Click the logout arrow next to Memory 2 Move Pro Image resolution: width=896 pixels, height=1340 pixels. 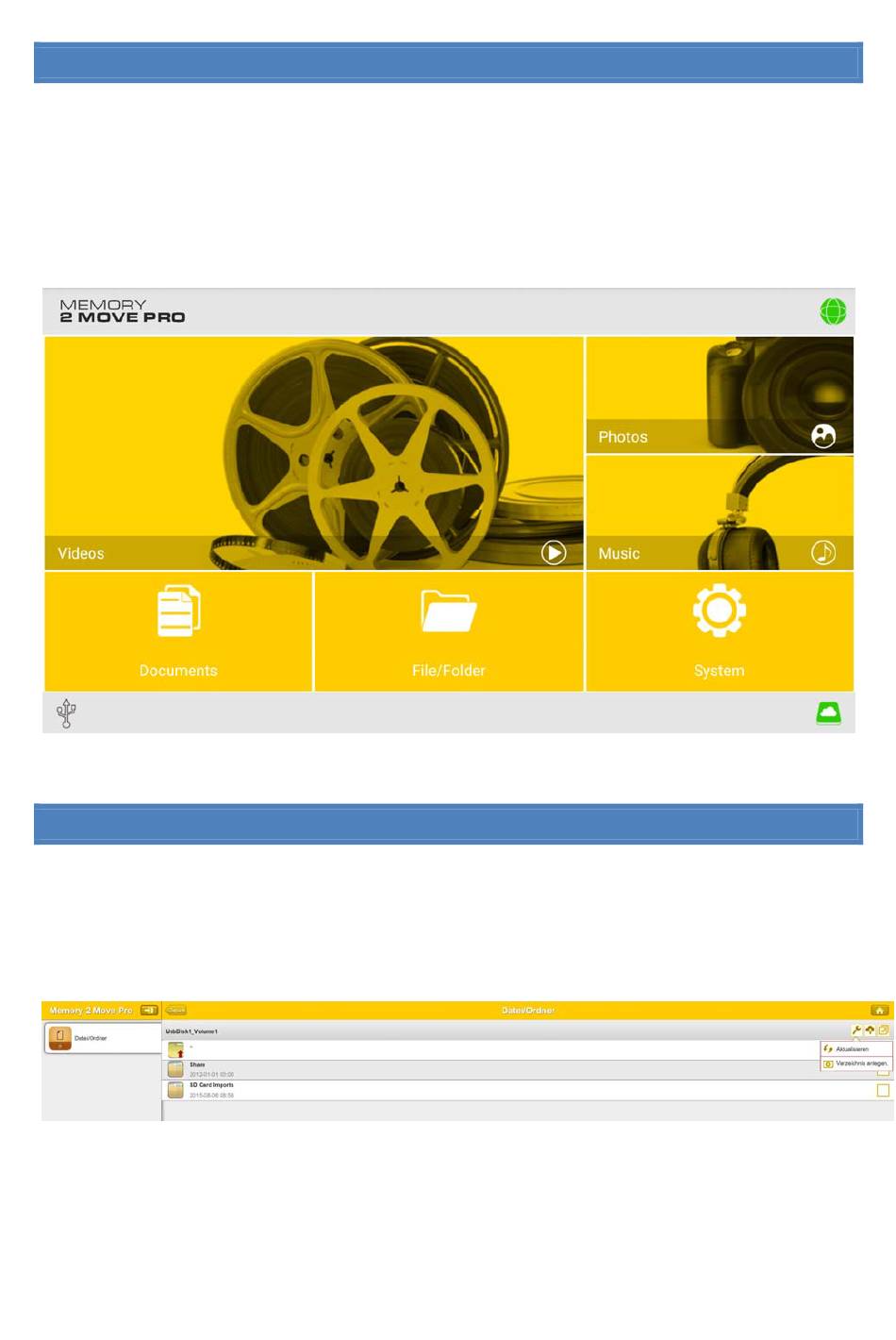click(149, 1010)
